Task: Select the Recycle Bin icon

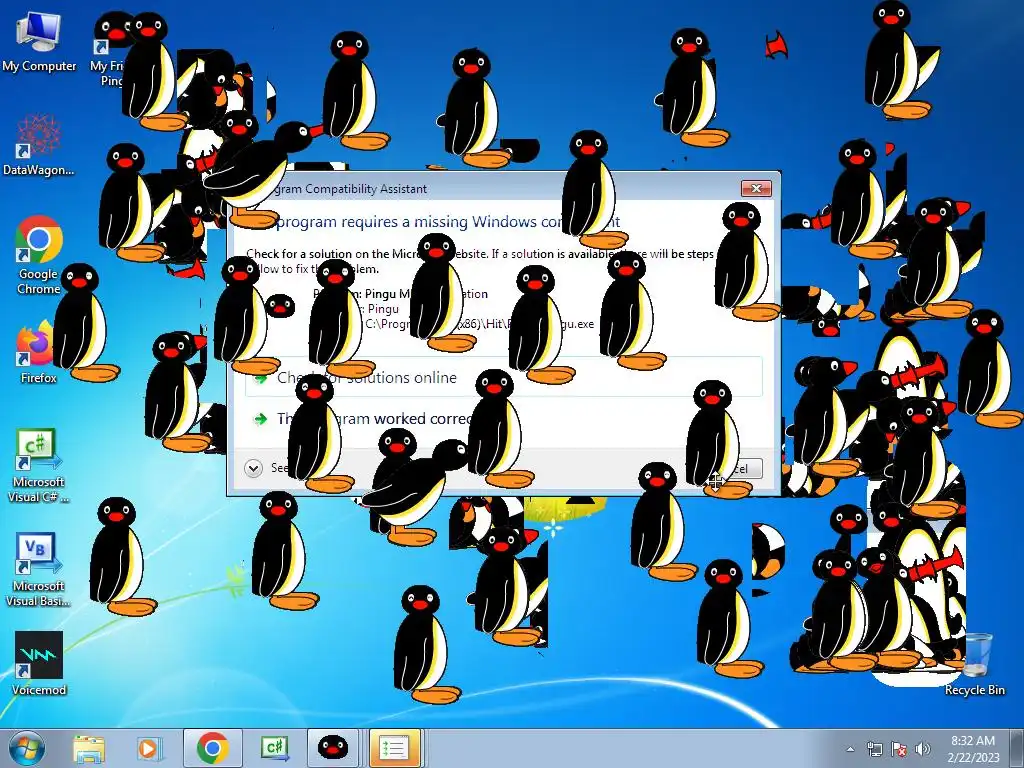Action: (975, 663)
